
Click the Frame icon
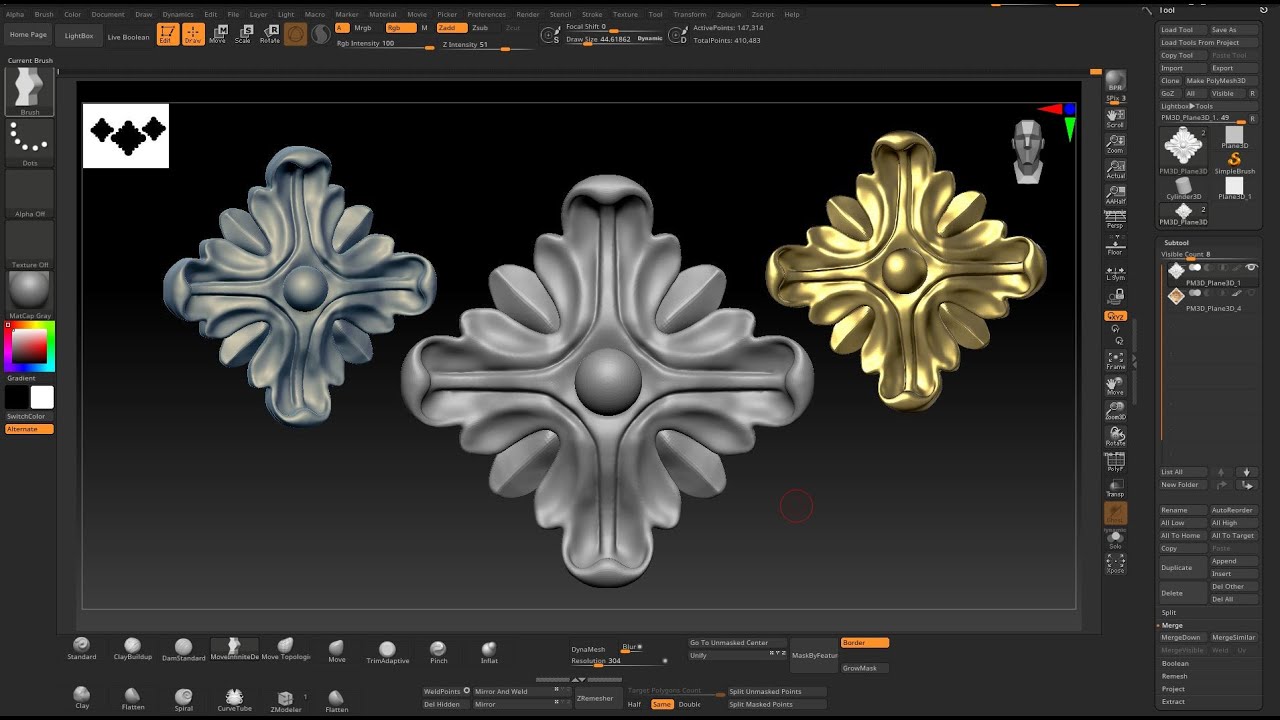pos(1115,360)
